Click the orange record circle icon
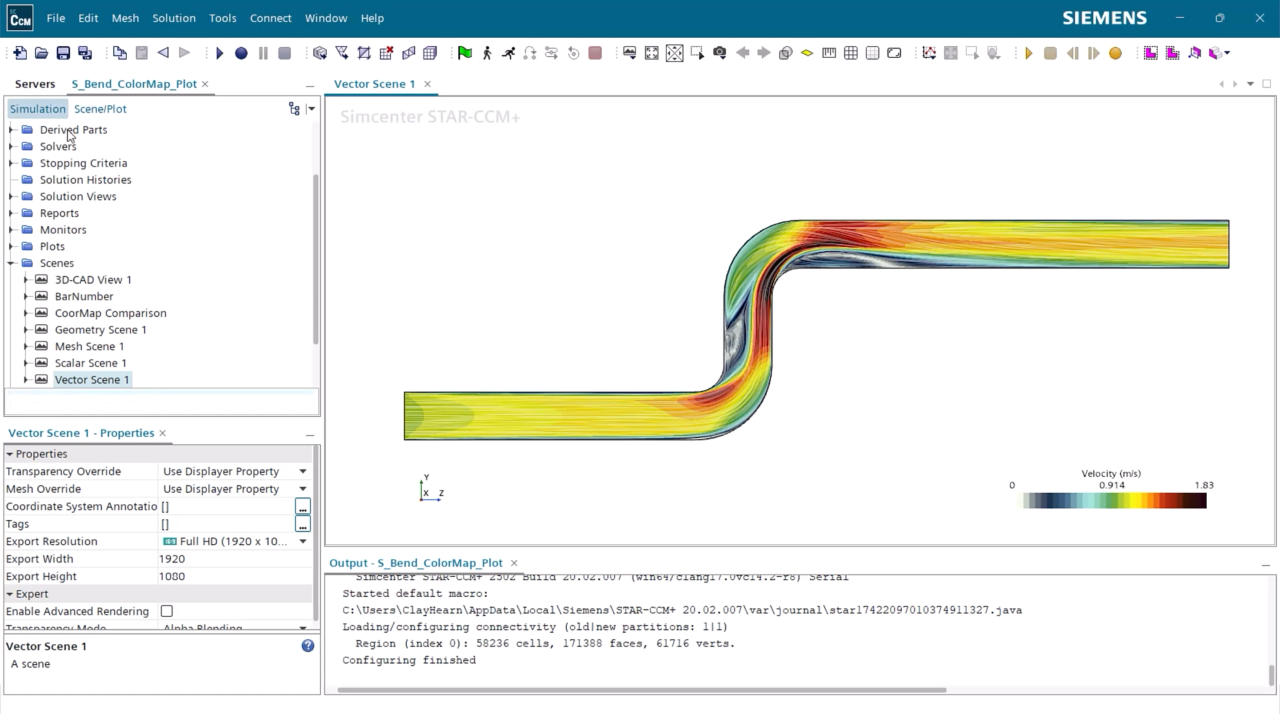 click(1115, 53)
